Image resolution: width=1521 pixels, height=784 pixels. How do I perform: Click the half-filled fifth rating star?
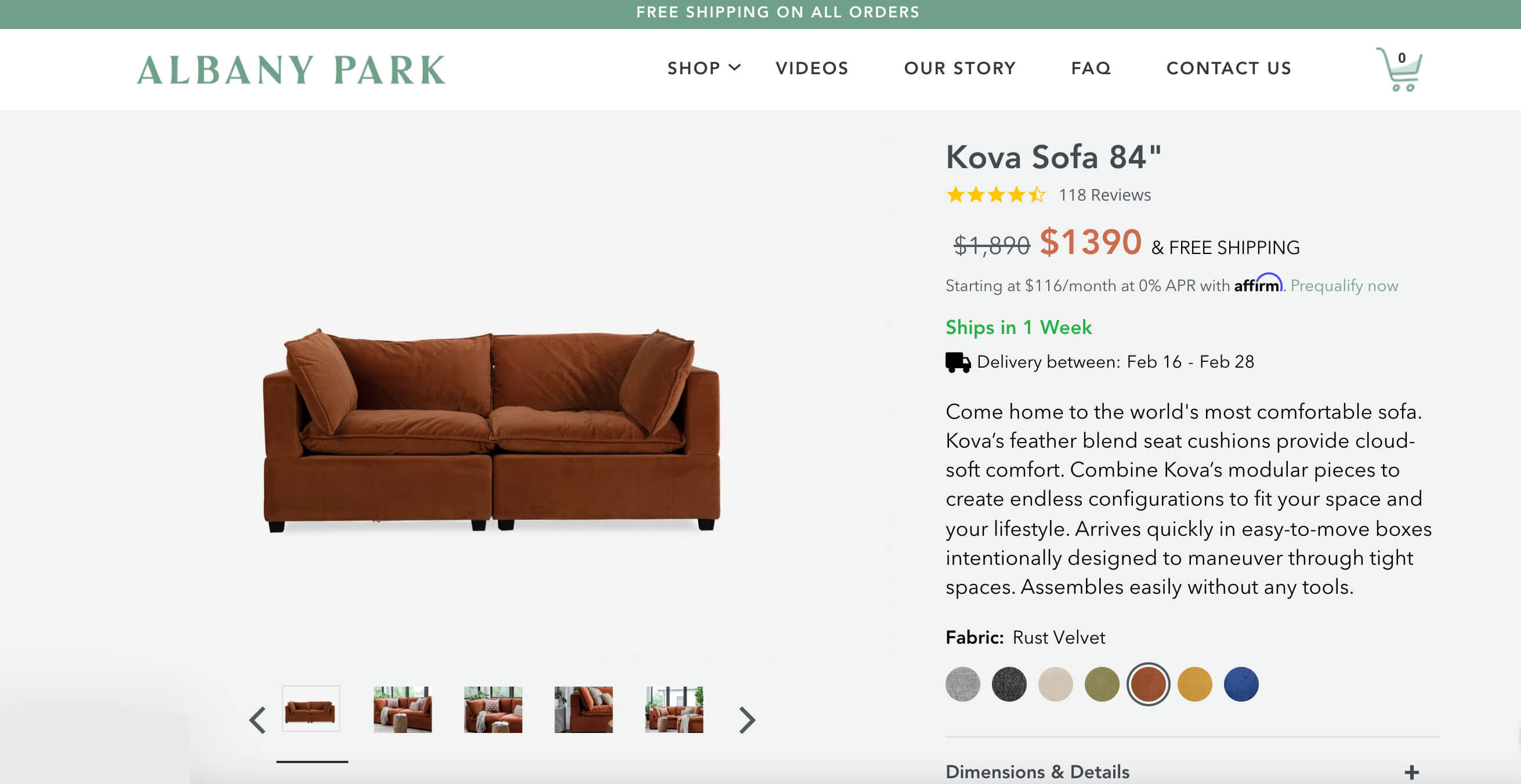(x=1037, y=195)
